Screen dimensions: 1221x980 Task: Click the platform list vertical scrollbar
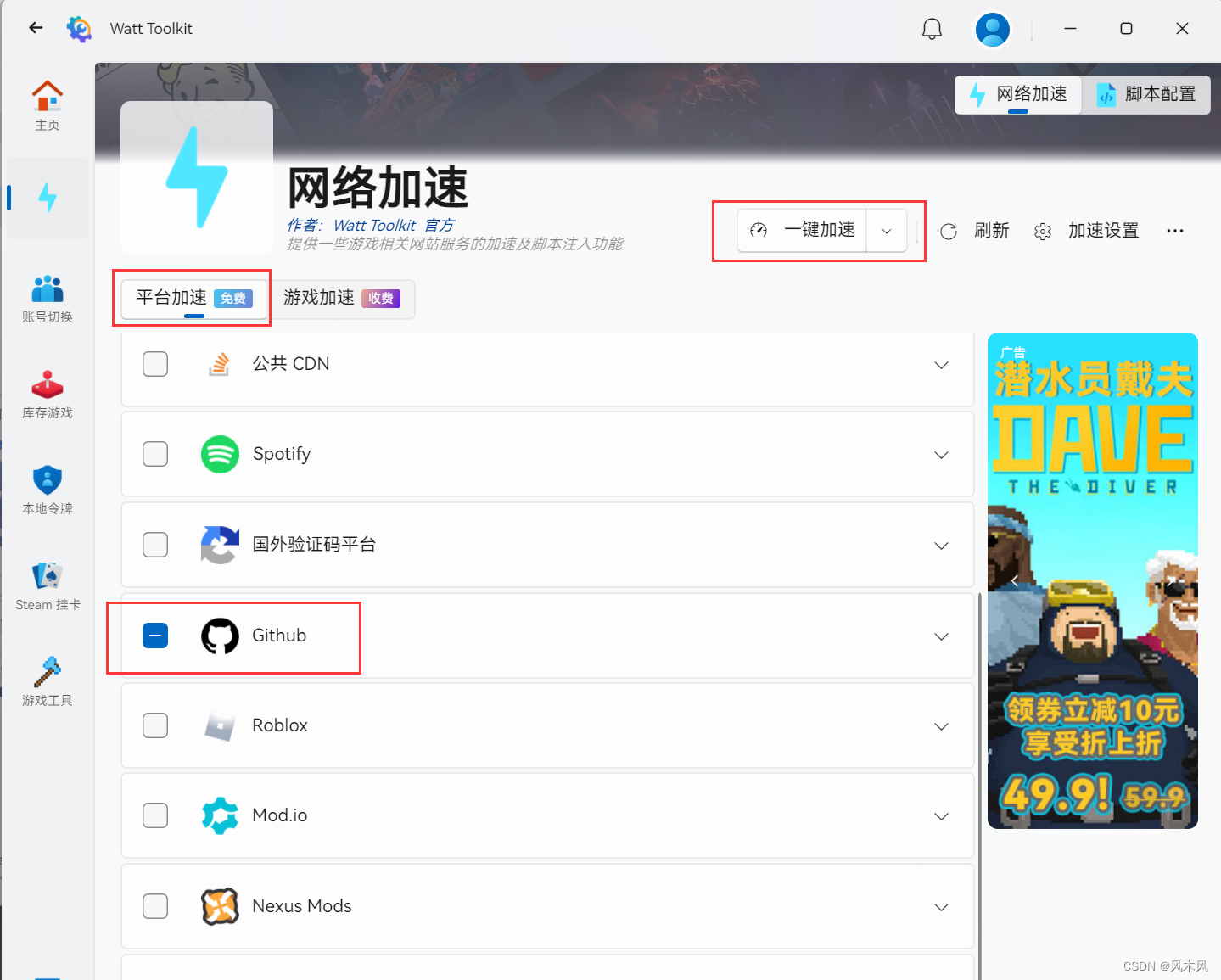pos(980,785)
